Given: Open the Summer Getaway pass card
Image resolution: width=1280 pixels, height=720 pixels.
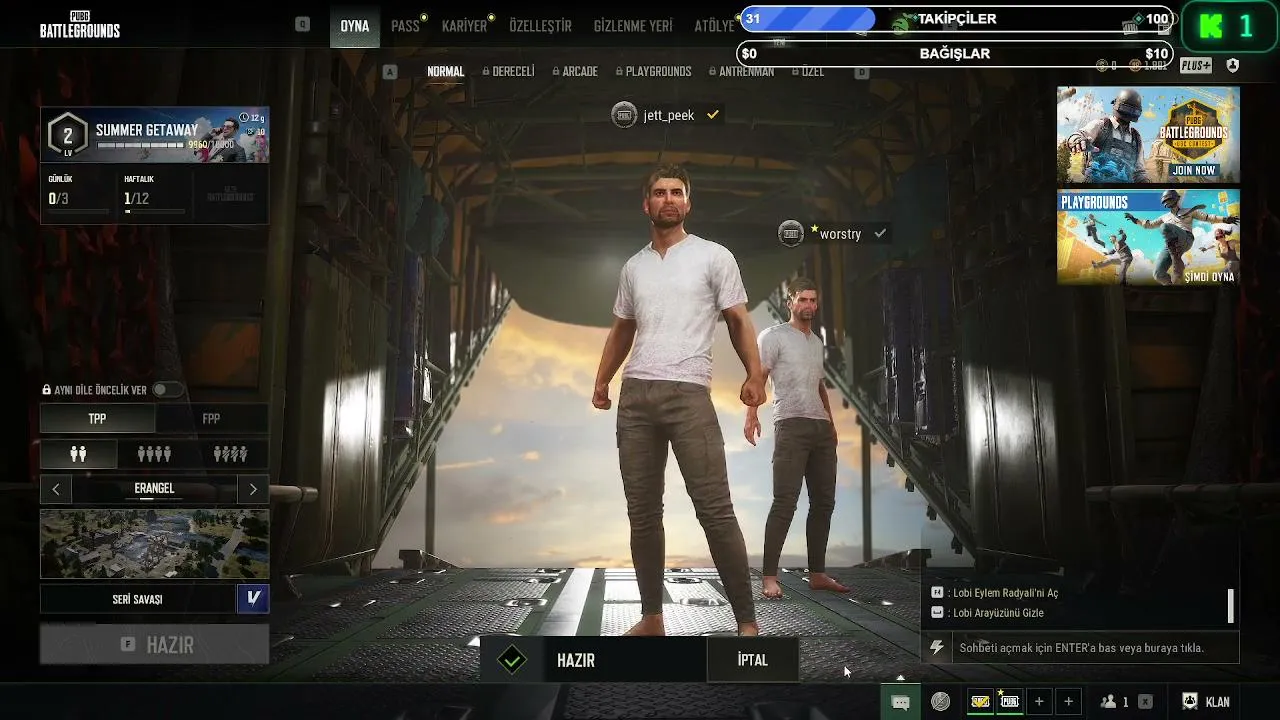Looking at the screenshot, I should (x=155, y=135).
